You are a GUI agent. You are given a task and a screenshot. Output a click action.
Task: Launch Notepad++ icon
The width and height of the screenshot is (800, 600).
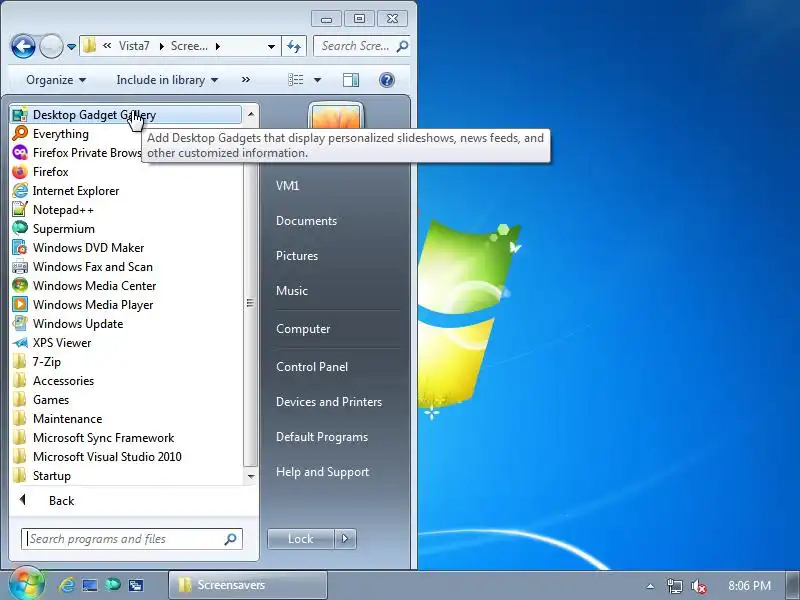click(20, 210)
